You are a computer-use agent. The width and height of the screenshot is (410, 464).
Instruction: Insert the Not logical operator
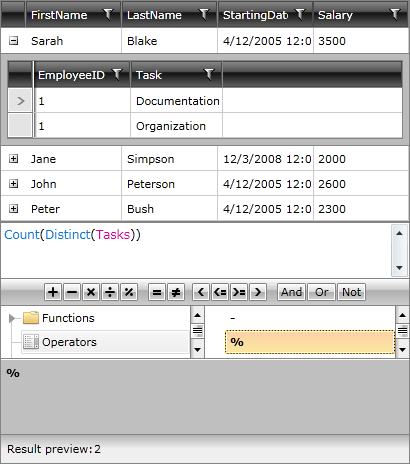(352, 292)
